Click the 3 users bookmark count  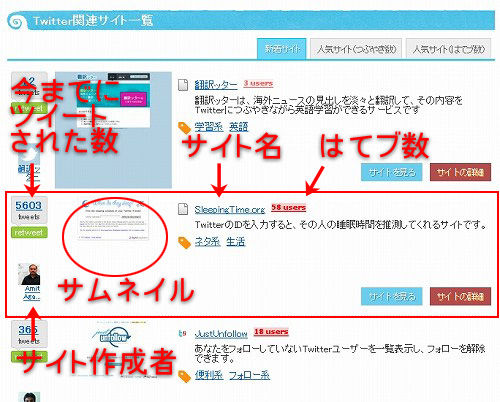[258, 83]
